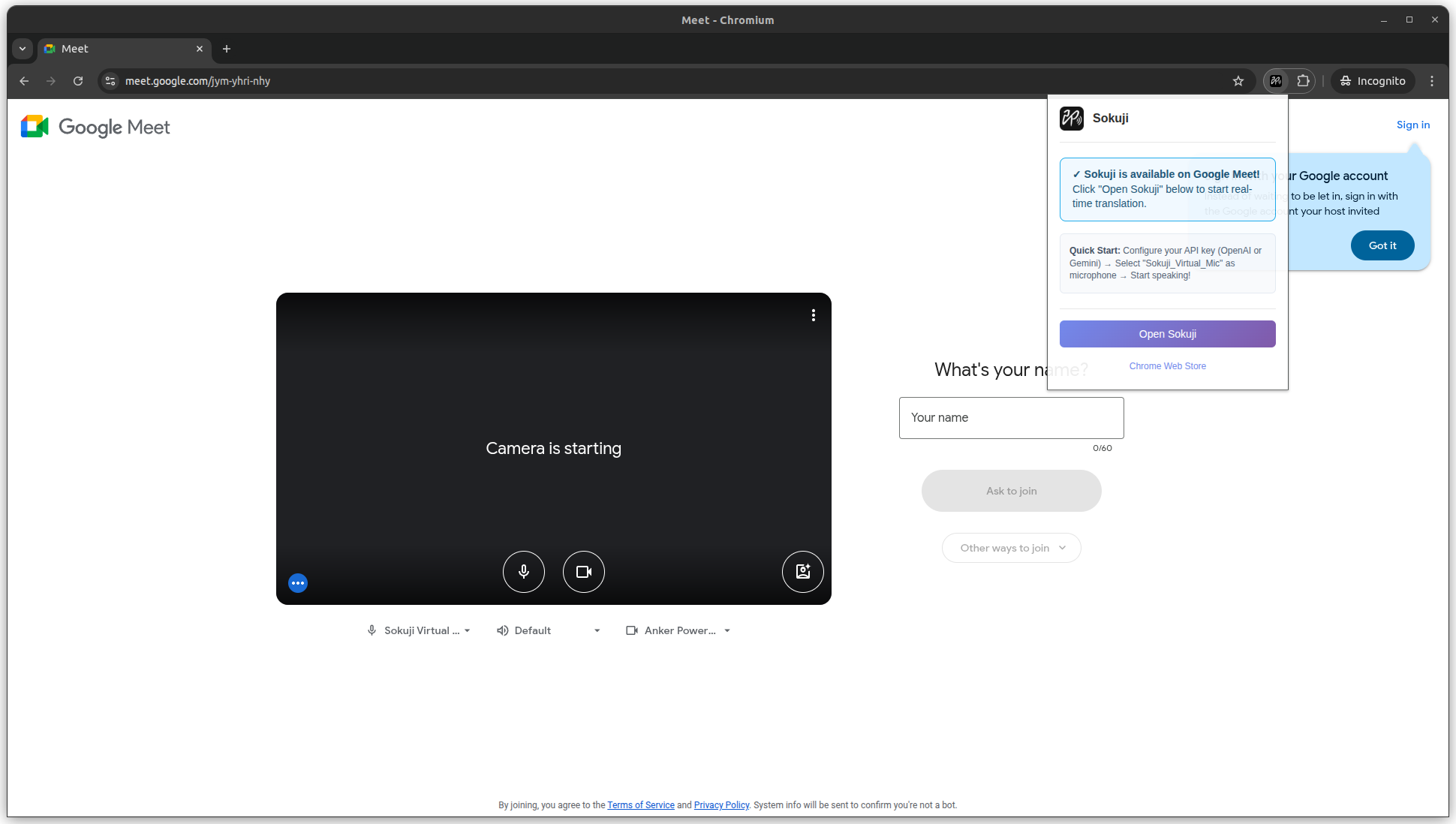Open the Sokuji Virtual microphone dropdown
Screen dimensions: 1456x824
(x=419, y=630)
